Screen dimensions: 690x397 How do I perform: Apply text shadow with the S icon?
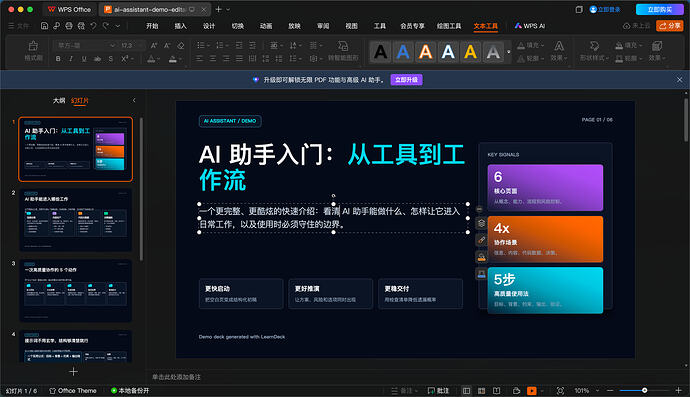click(111, 59)
